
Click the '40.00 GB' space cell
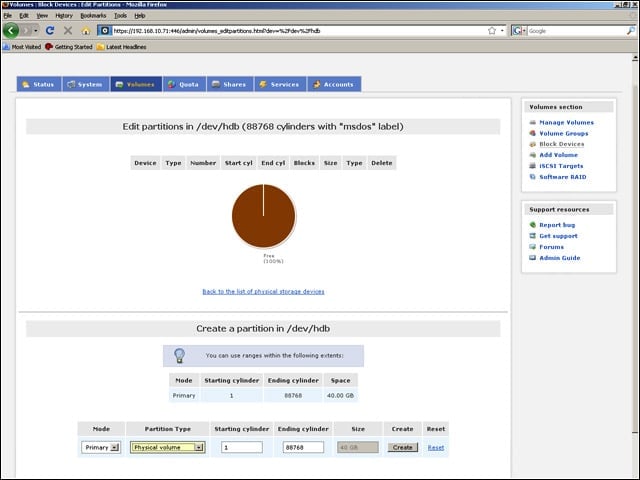pos(340,396)
